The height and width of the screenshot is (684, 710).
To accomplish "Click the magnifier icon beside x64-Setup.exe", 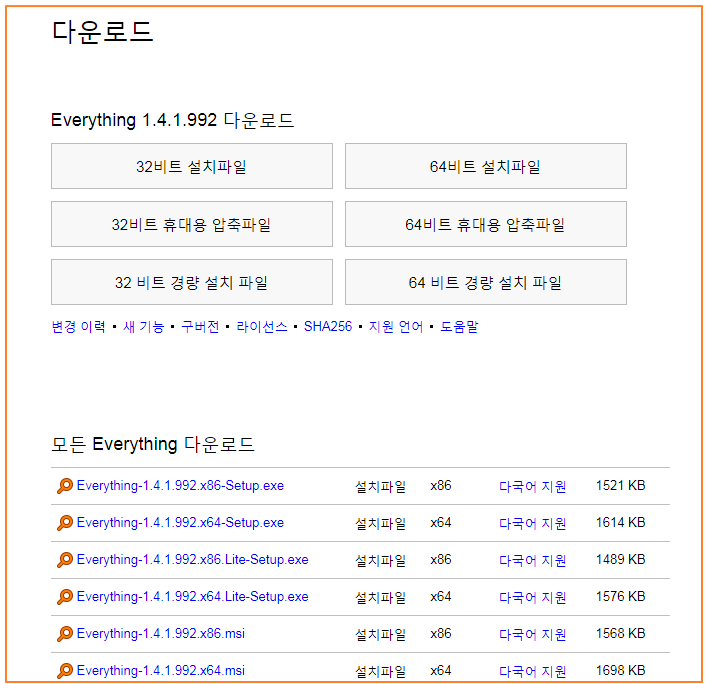I will (65, 523).
